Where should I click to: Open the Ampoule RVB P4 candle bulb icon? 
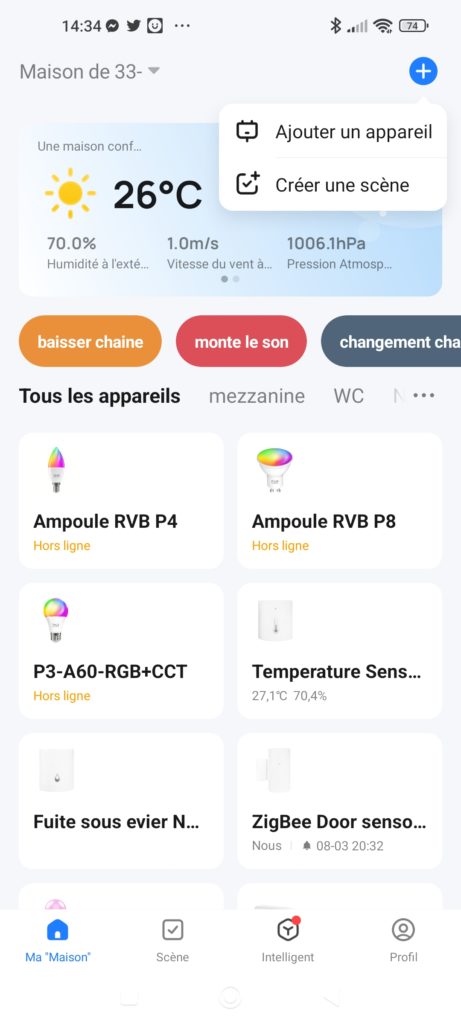pyautogui.click(x=56, y=470)
